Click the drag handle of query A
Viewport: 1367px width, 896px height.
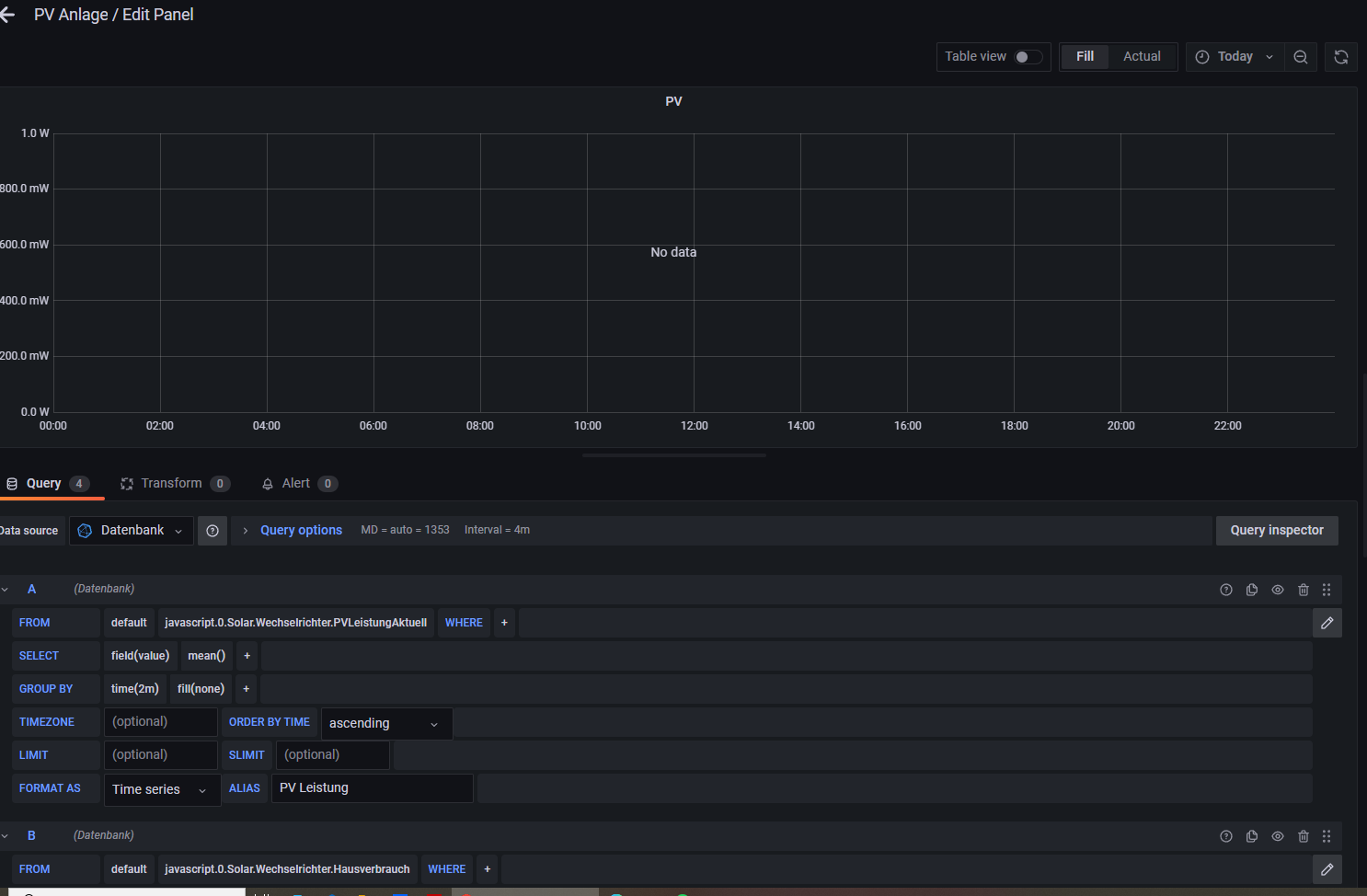[1327, 590]
